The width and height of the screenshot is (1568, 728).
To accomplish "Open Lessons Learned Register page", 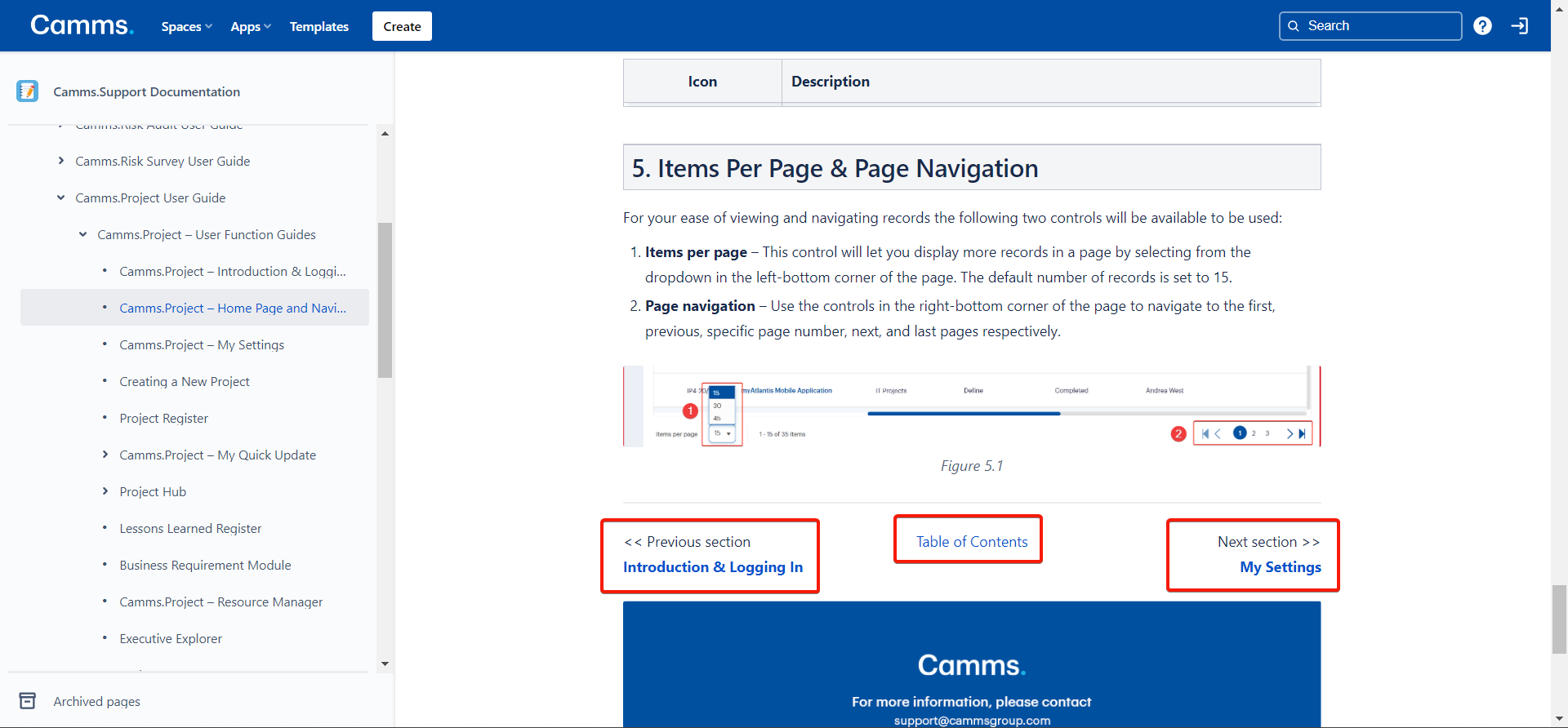I will click(190, 528).
